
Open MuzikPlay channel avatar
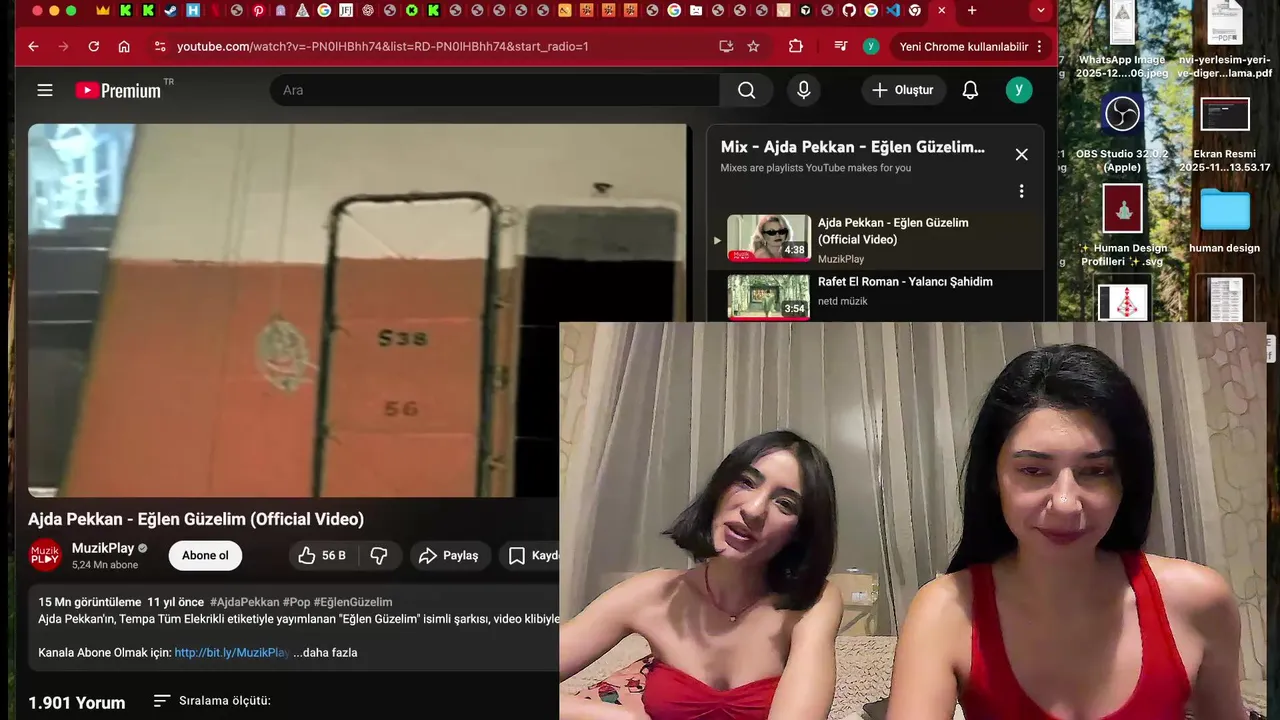pyautogui.click(x=45, y=555)
